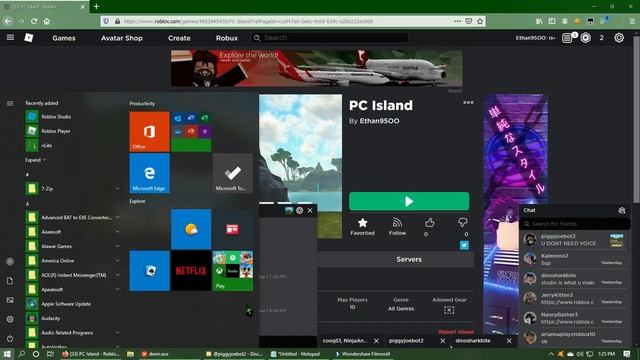
Task: Open the Create menu item
Action: 179,38
